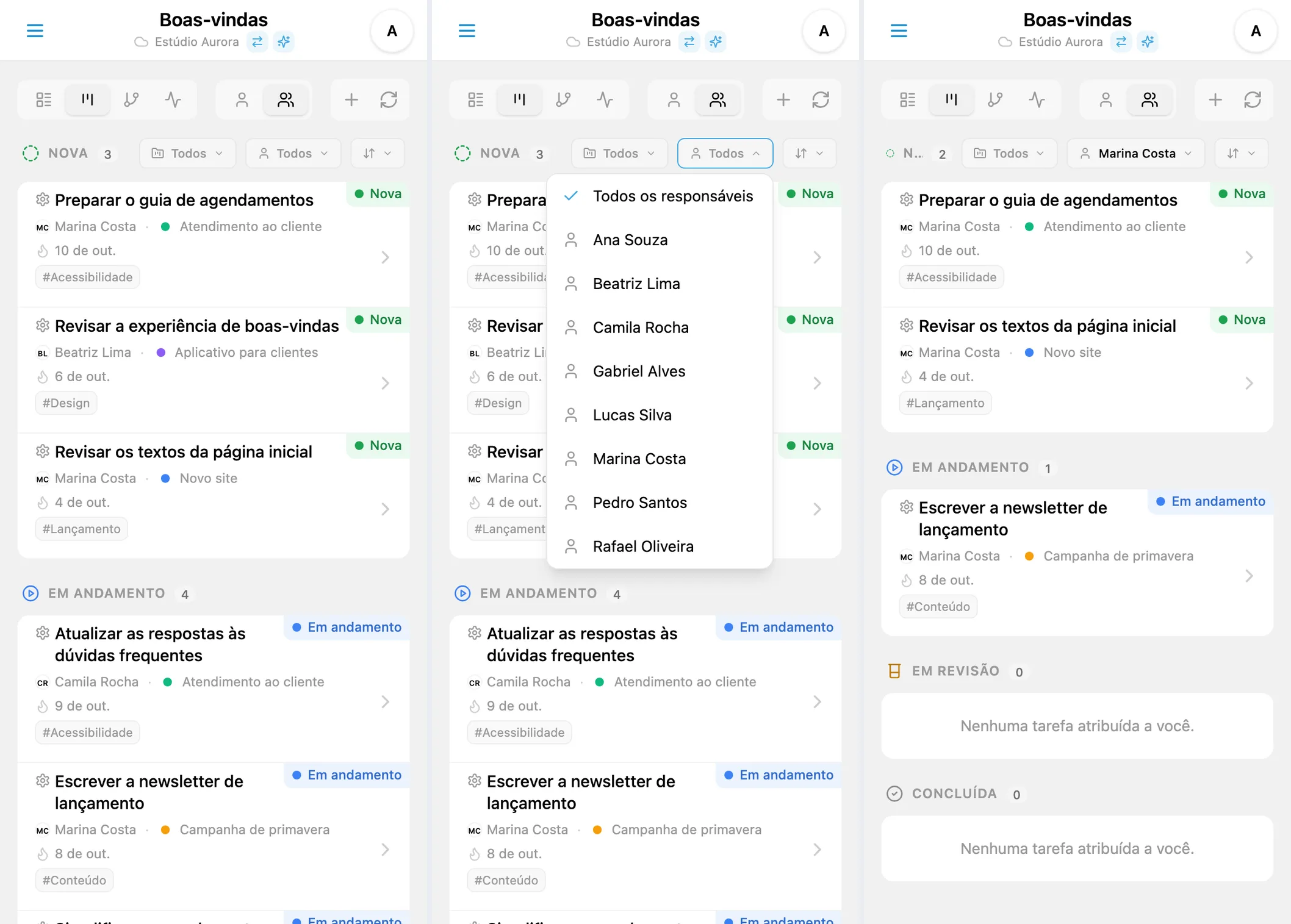Switch to list view in the left panel toolbar

coord(44,99)
